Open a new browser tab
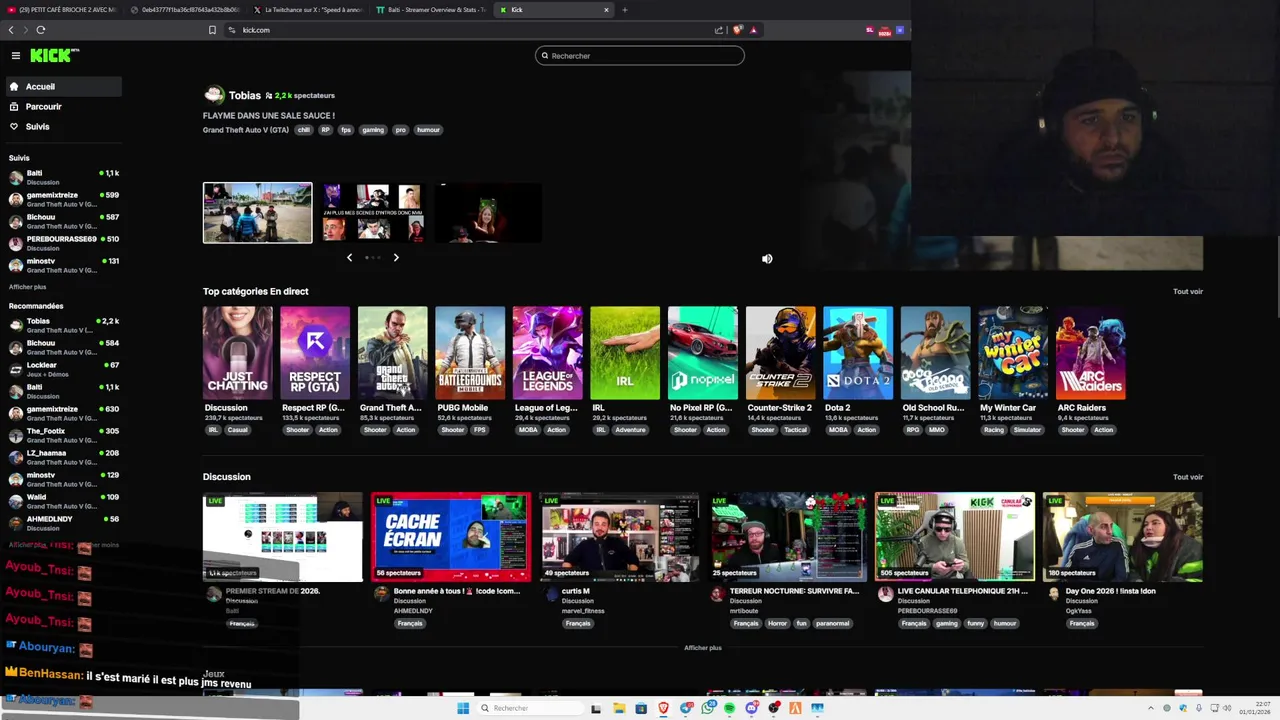1280x720 pixels. coord(625,10)
